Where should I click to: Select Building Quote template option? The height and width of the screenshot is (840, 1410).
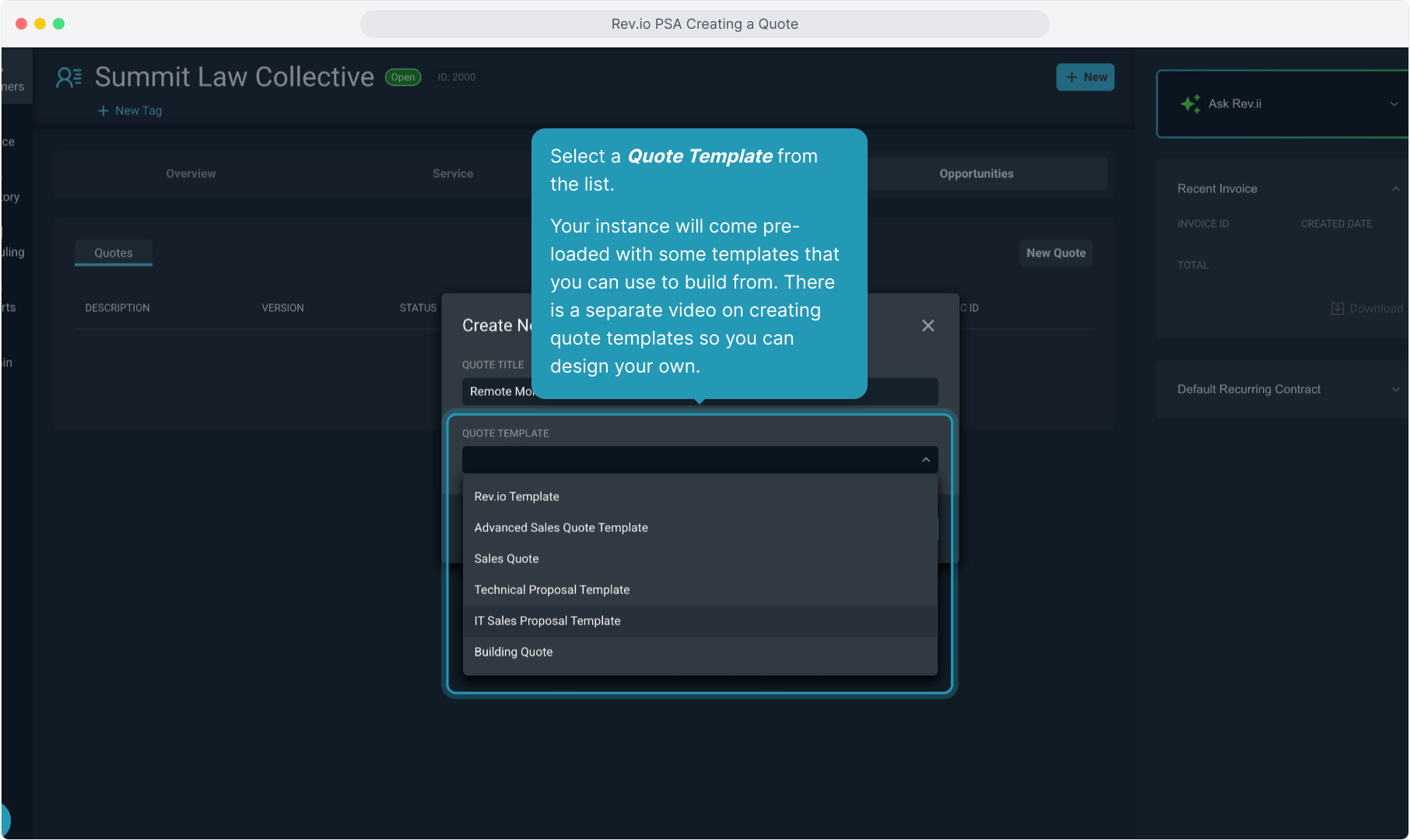[x=513, y=652]
